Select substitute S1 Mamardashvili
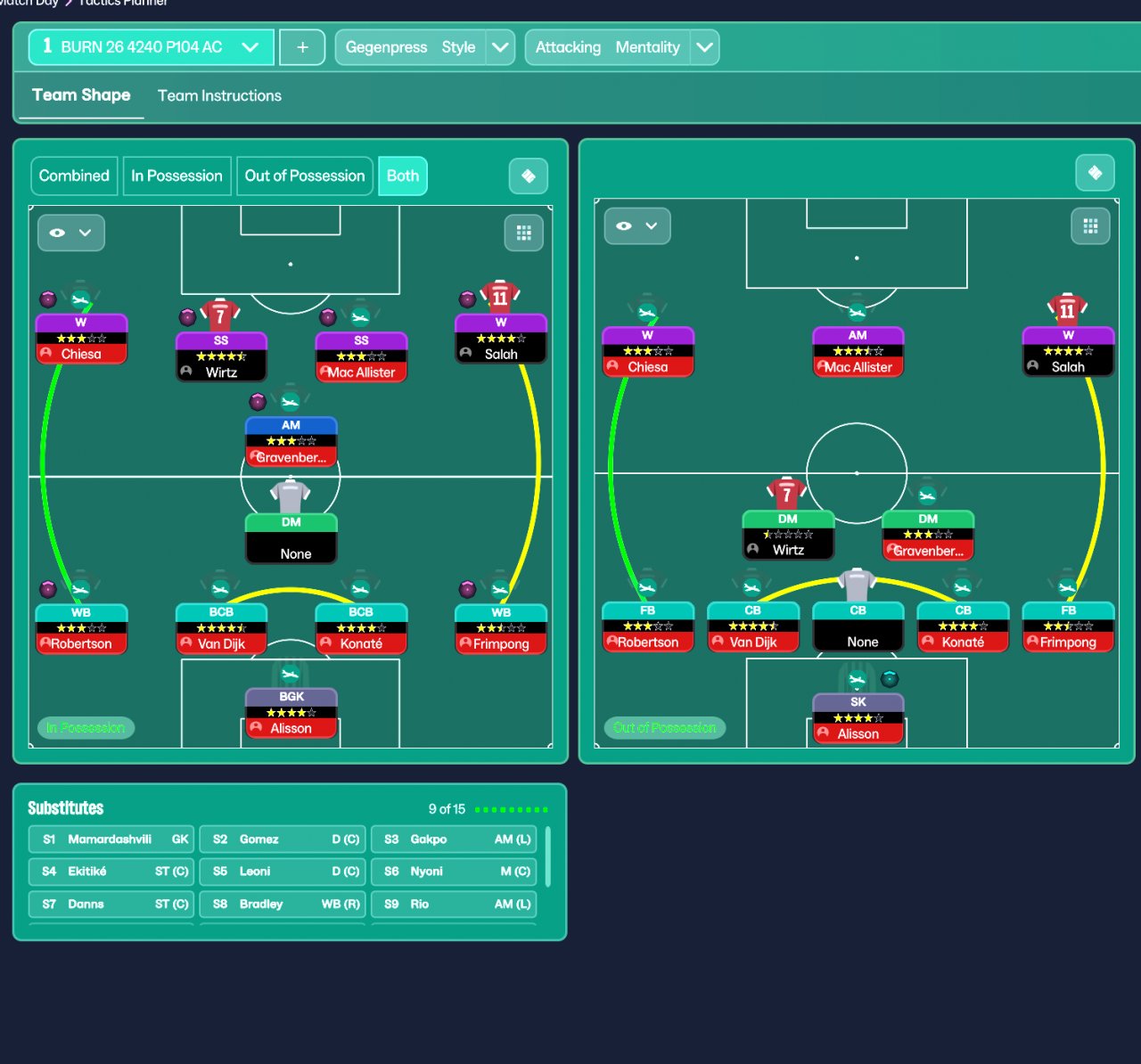Image resolution: width=1141 pixels, height=1064 pixels. point(111,839)
